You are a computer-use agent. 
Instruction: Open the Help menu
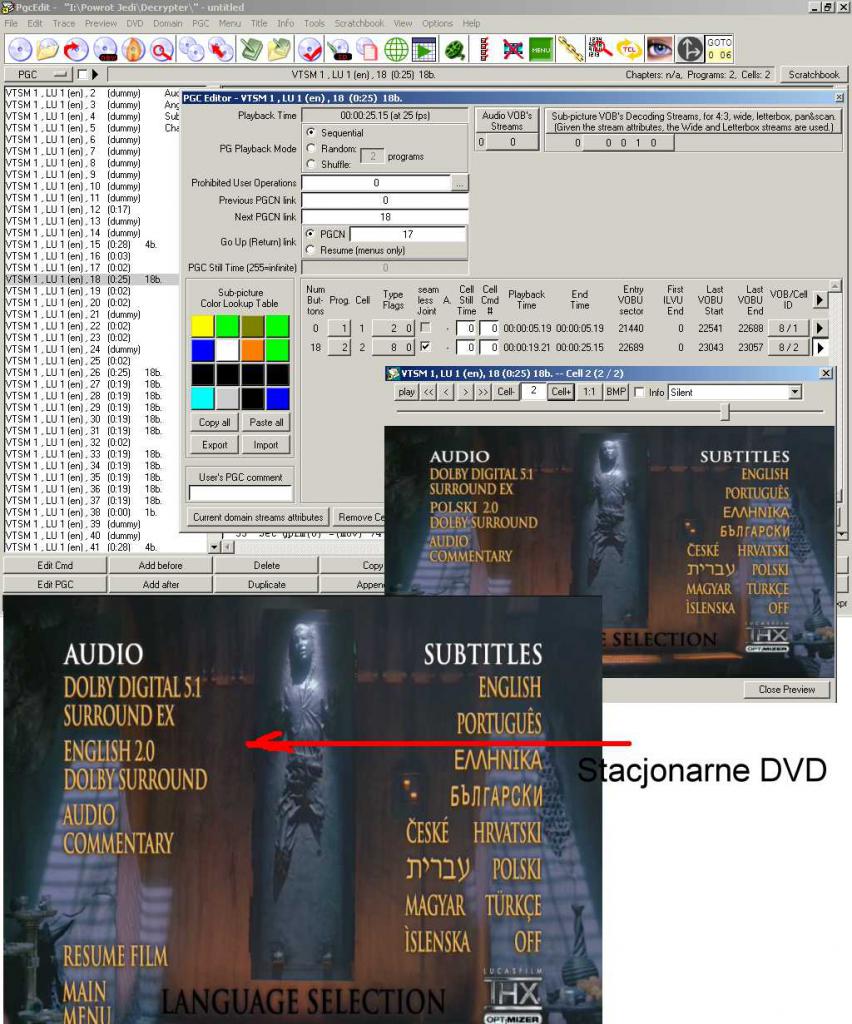pyautogui.click(x=471, y=23)
